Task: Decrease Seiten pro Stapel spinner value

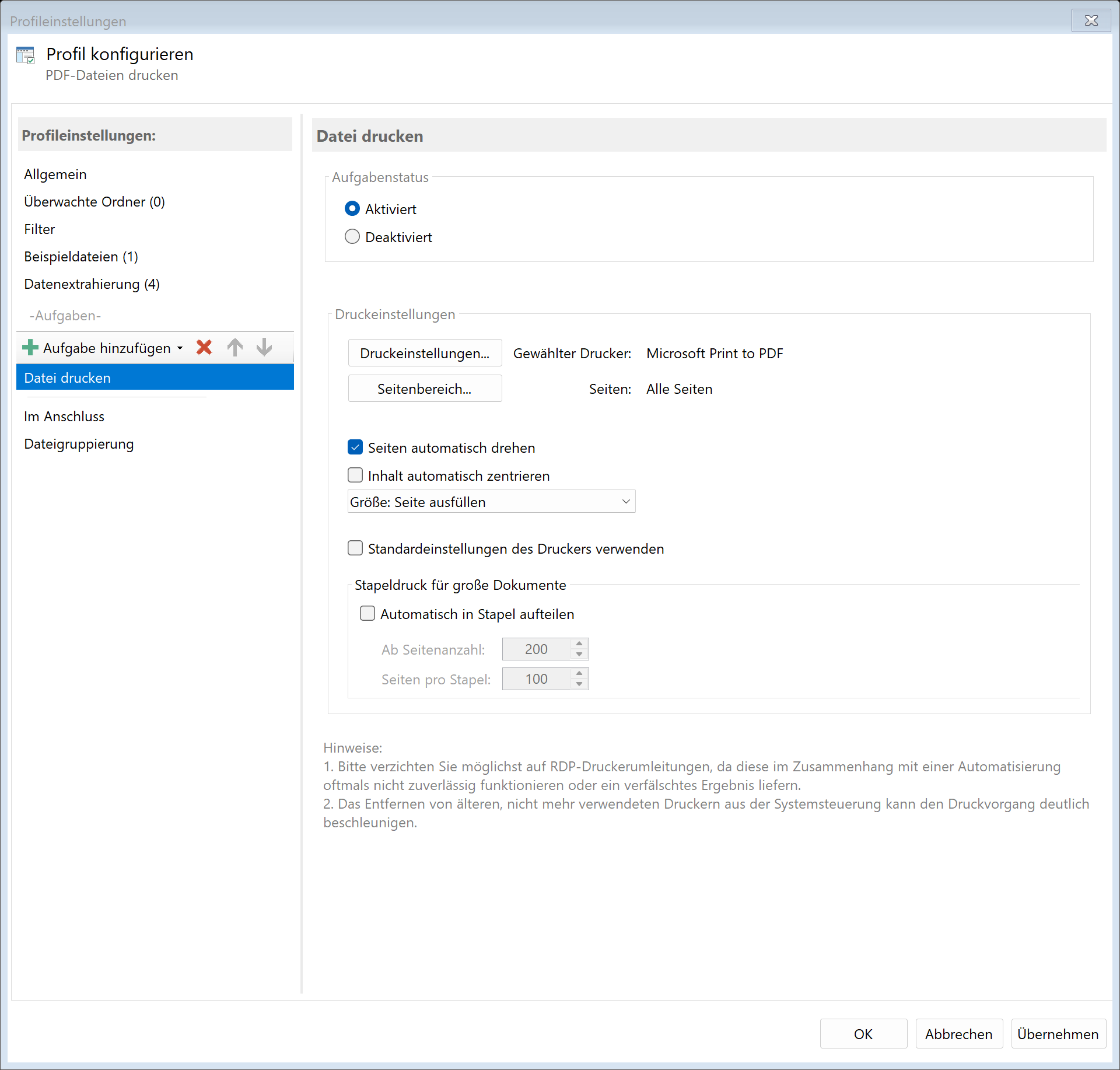Action: tap(579, 684)
